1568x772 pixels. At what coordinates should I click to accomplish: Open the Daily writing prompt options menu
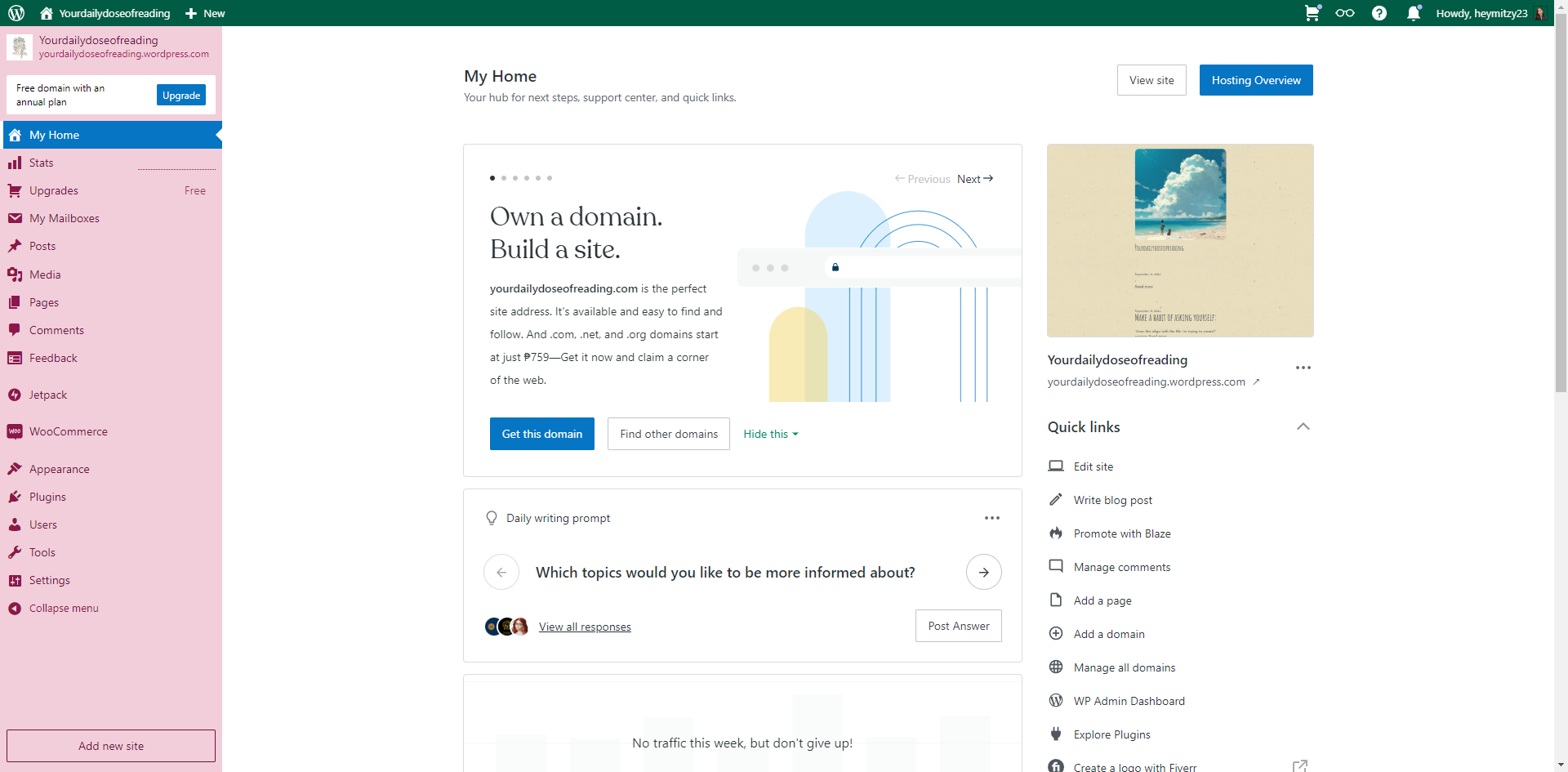tap(991, 517)
